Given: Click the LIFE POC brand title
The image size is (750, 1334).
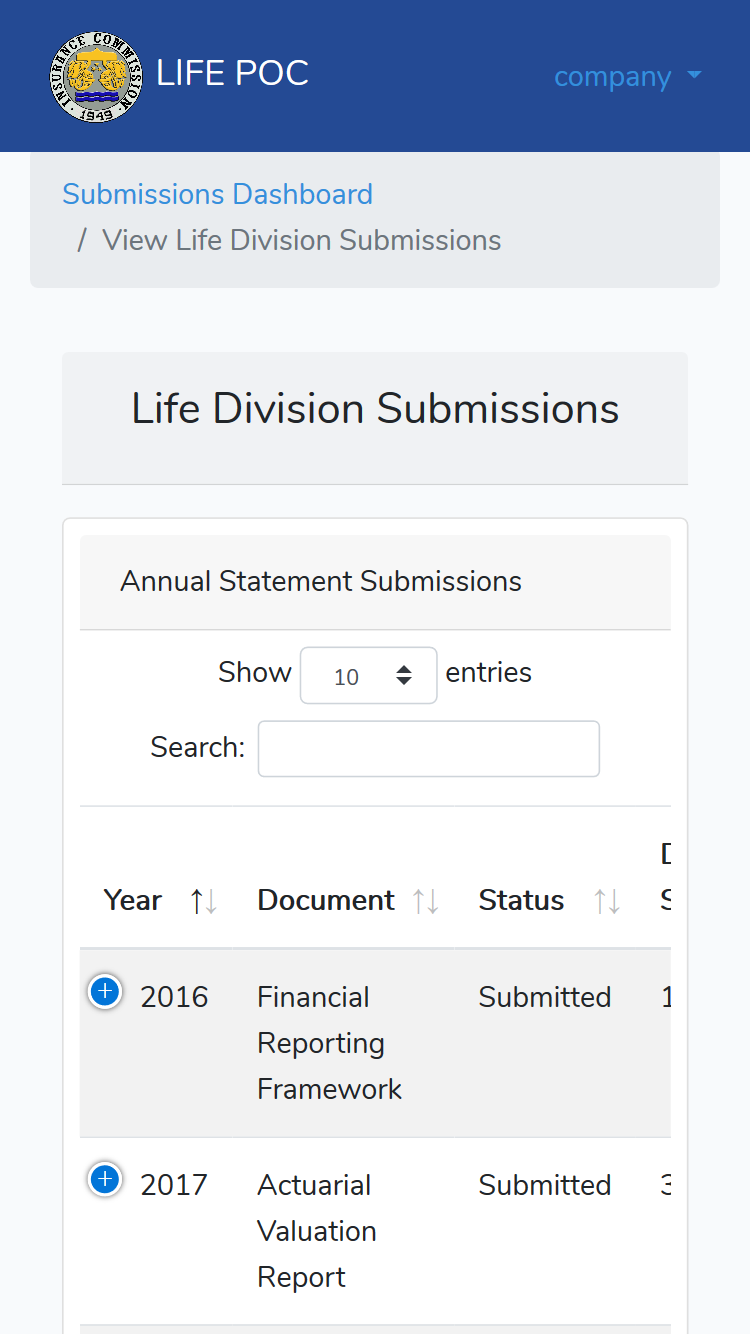Looking at the screenshot, I should (232, 73).
